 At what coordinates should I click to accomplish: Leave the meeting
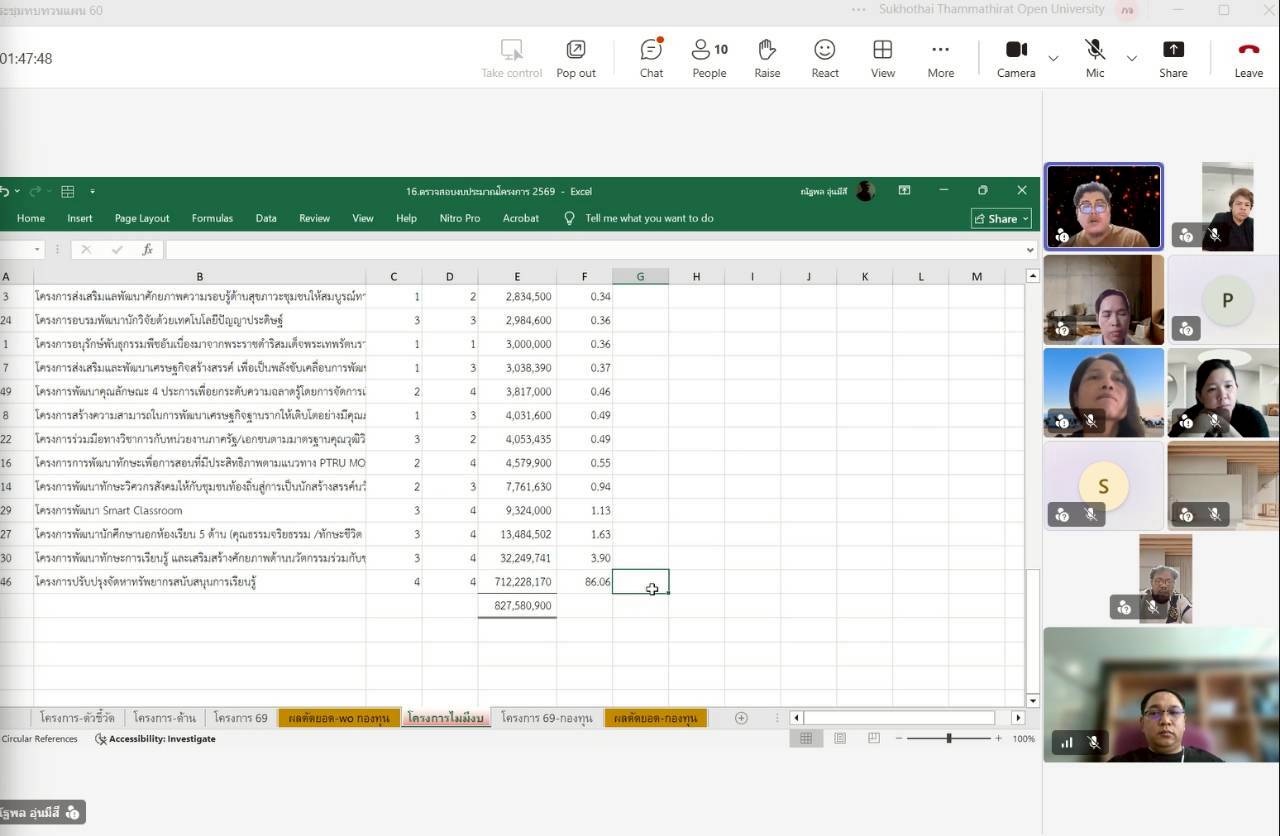click(1248, 58)
